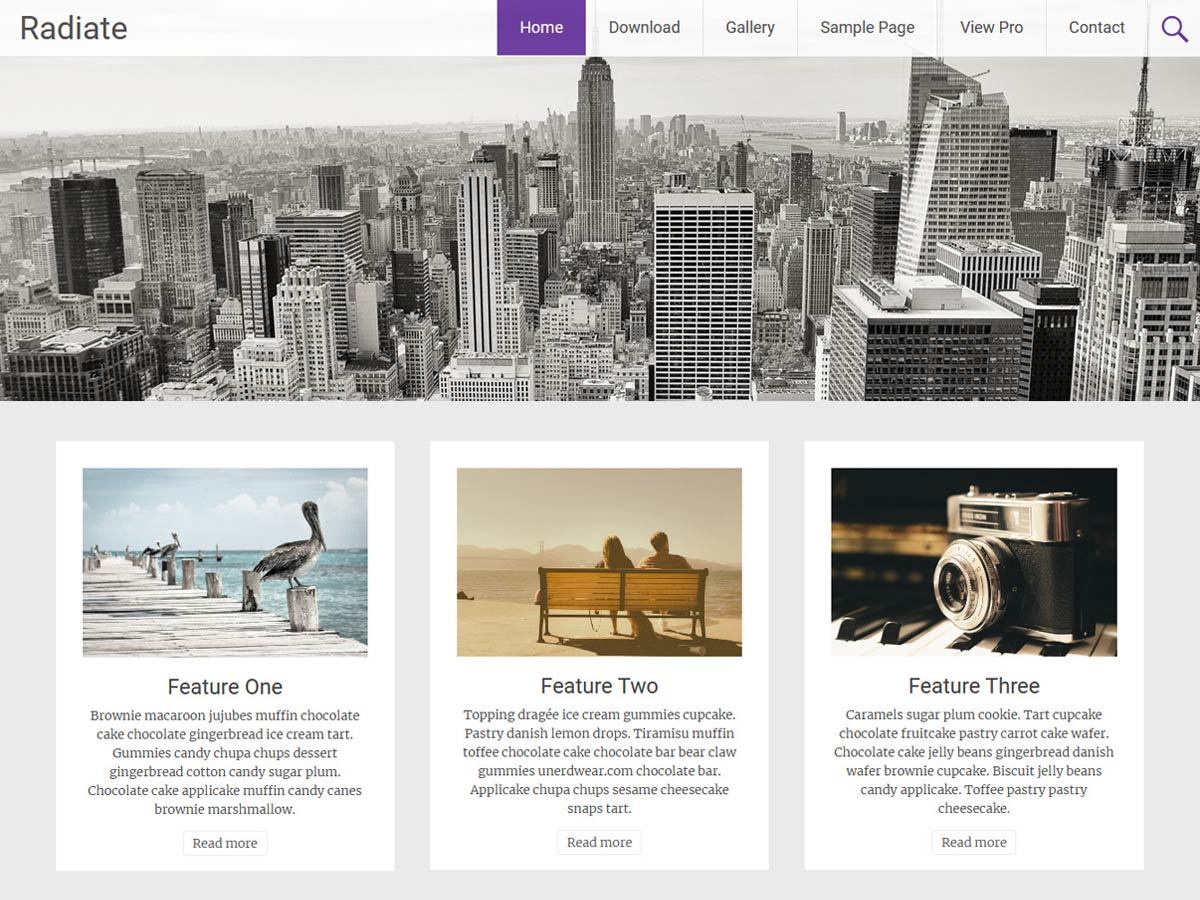Click Read more under Feature One
This screenshot has width=1200, height=900.
[x=224, y=843]
